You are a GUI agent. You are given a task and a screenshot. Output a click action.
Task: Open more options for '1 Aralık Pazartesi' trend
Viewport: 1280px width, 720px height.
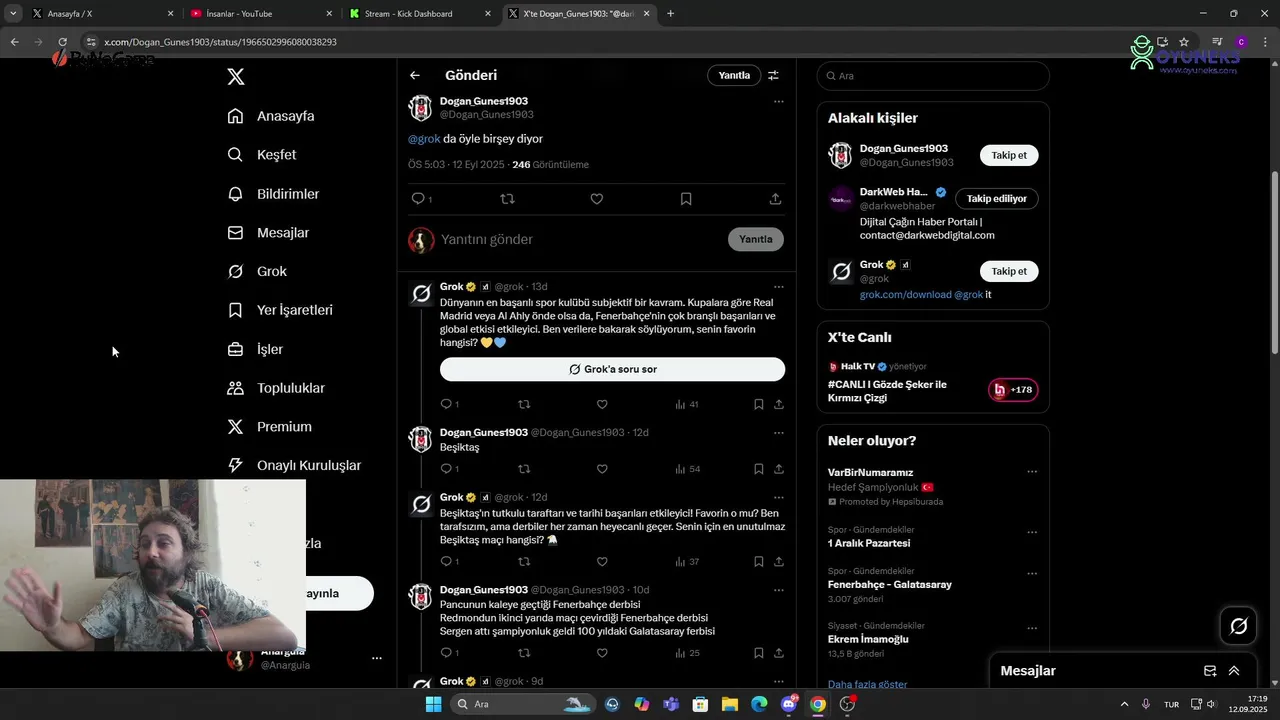click(x=1032, y=532)
